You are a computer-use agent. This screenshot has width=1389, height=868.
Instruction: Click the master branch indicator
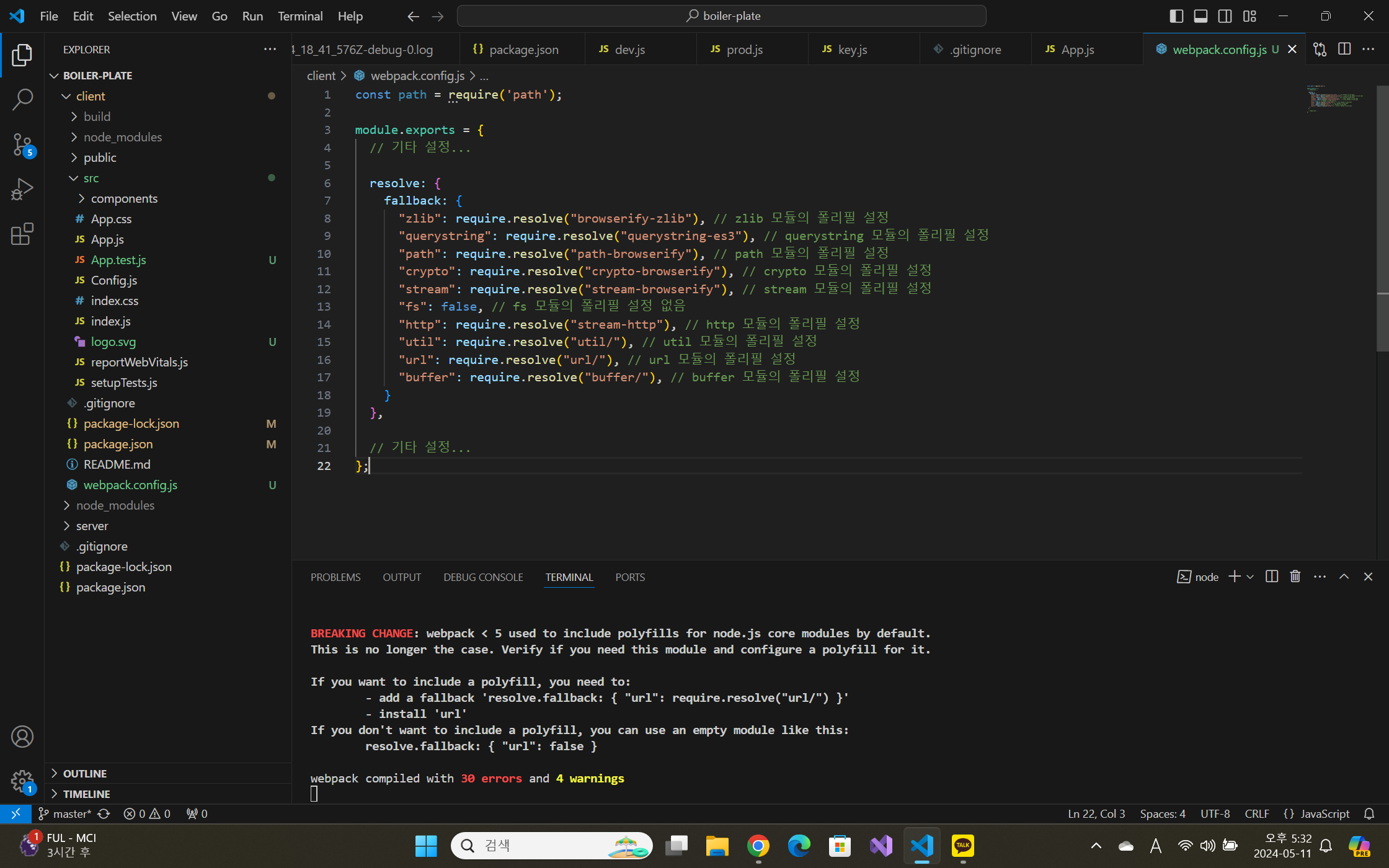click(65, 813)
